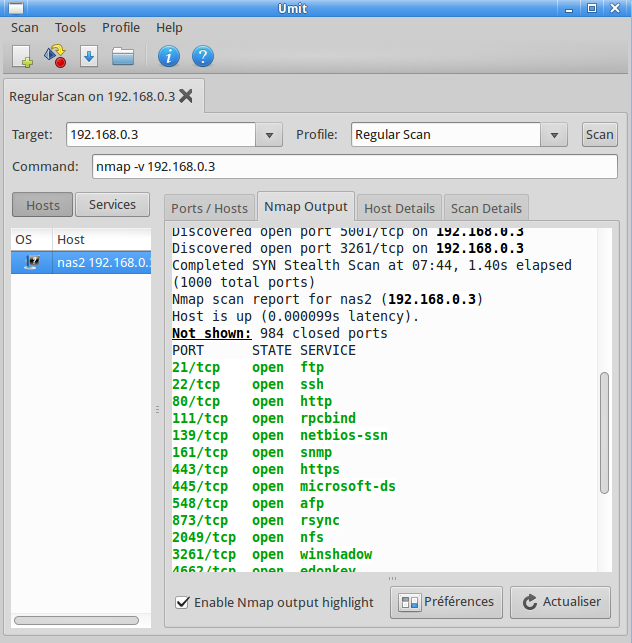Click the hosts list horizontal scrollbar
Image resolution: width=632 pixels, height=643 pixels.
pyautogui.click(x=76, y=620)
